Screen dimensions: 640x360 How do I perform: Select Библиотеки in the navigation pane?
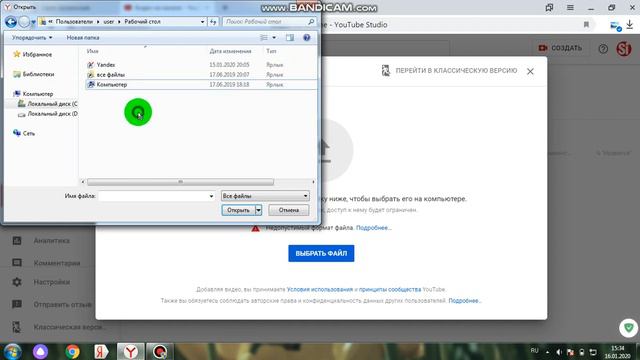pyautogui.click(x=34, y=74)
